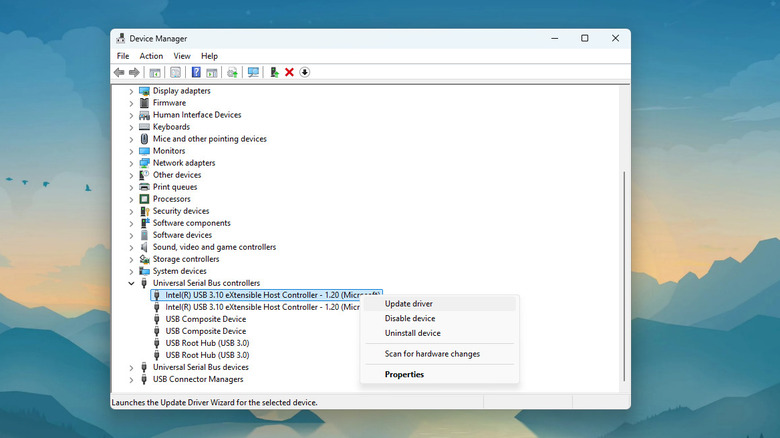Screen dimensions: 780x438
Task: Open the View menu
Action: click(181, 56)
